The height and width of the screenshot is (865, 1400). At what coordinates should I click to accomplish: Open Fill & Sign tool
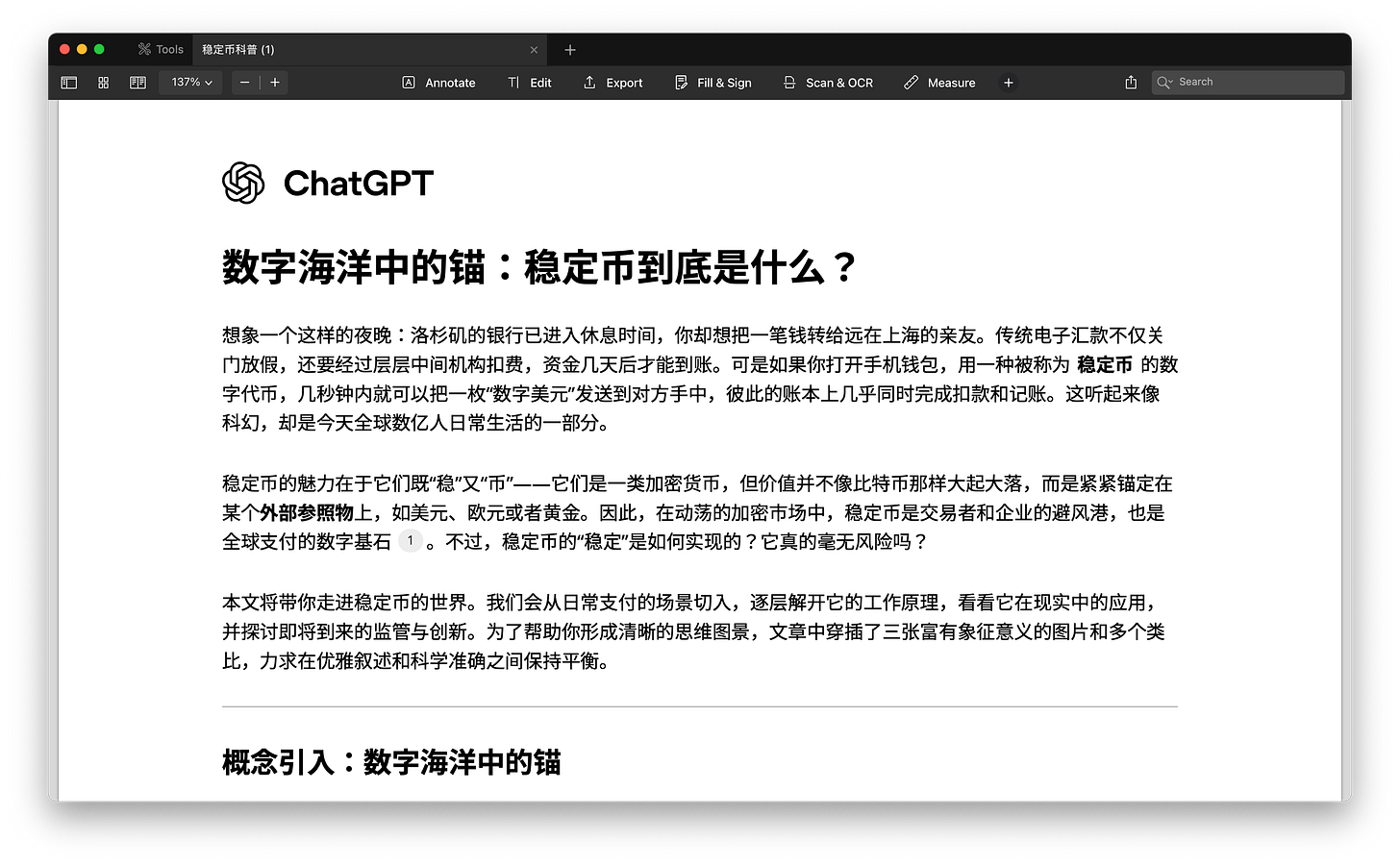(713, 83)
